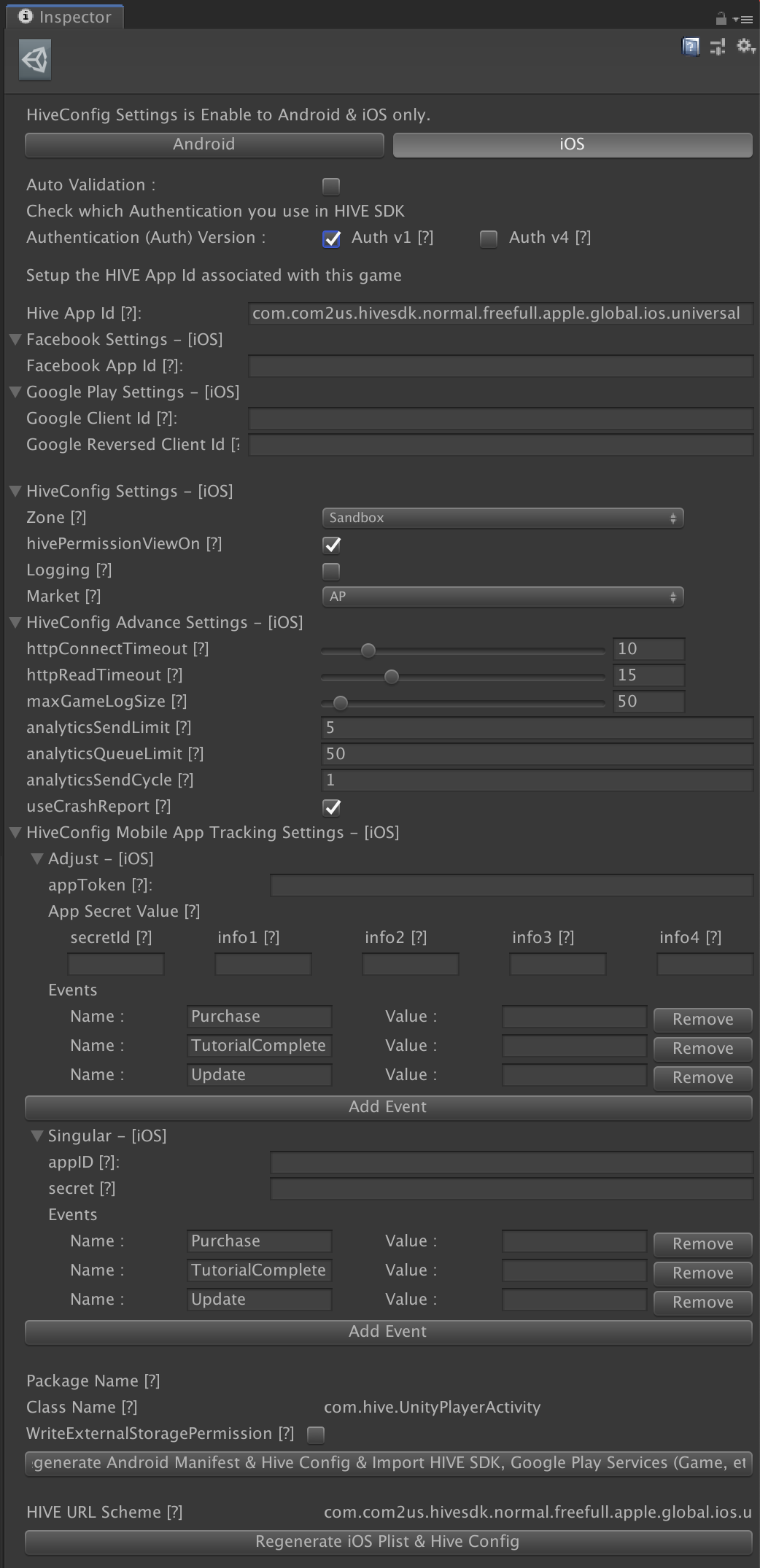Click the Hive App Id field
760x1568 pixels.
click(x=500, y=314)
